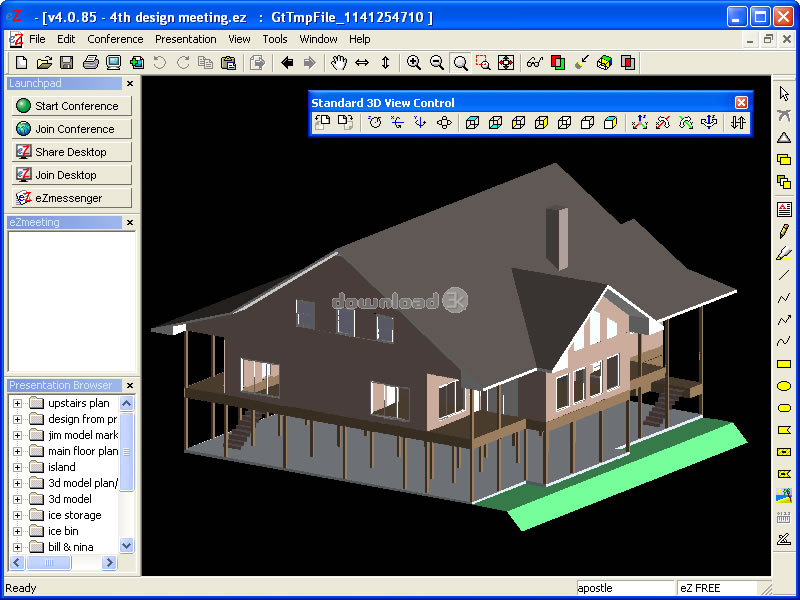This screenshot has width=800, height=600.
Task: Click the Start Conference button
Action: pos(72,106)
